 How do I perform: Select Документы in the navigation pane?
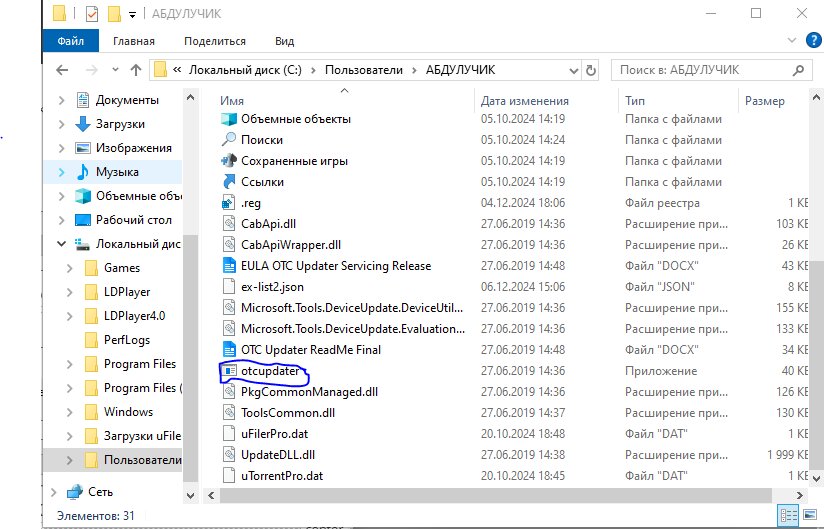click(x=127, y=100)
